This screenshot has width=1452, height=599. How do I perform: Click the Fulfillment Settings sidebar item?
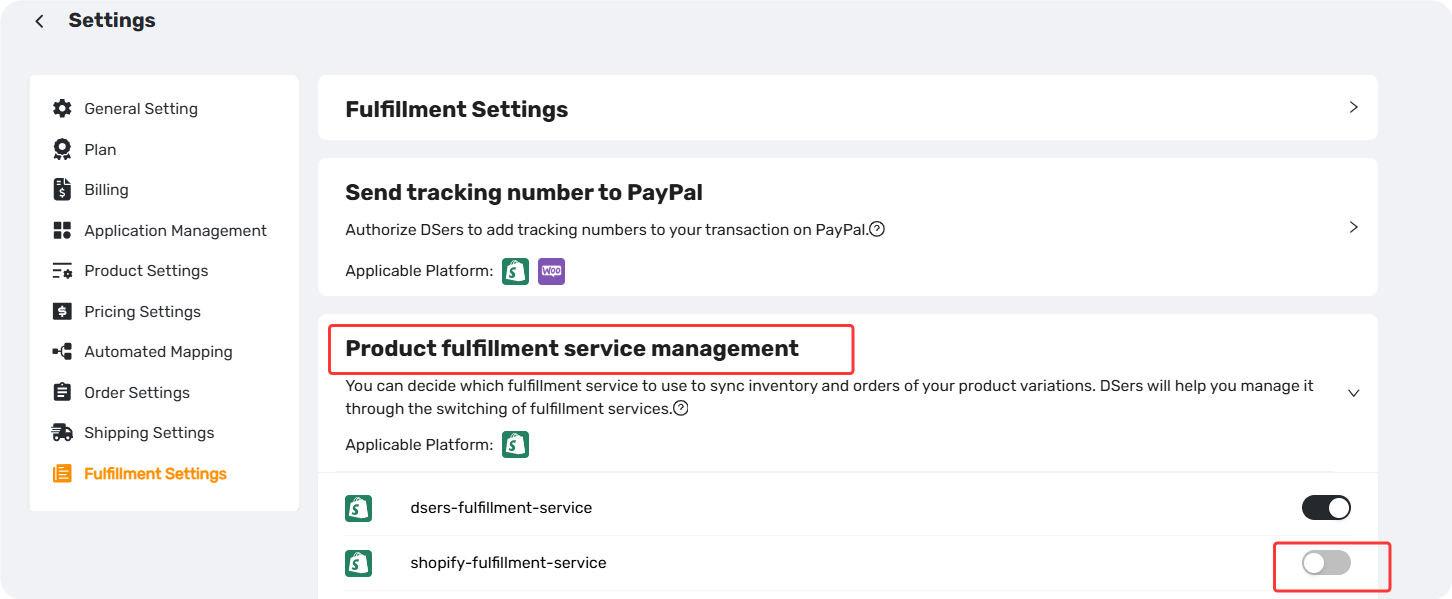155,473
